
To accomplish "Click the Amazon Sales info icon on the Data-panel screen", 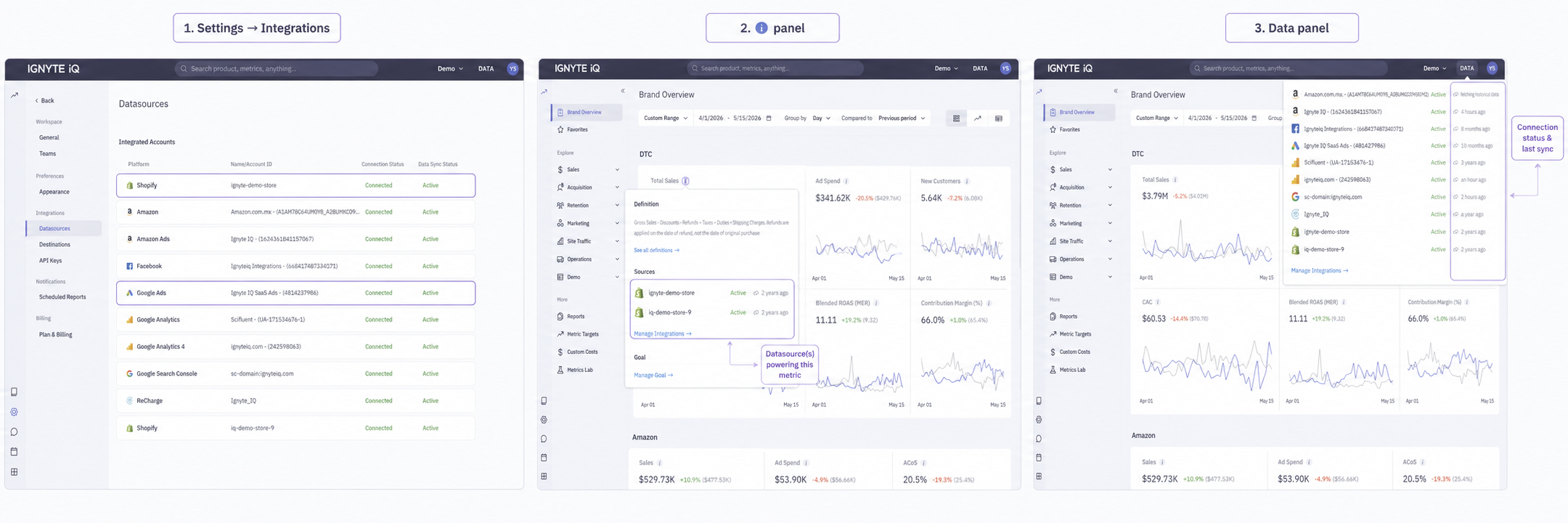I will click(x=1162, y=462).
